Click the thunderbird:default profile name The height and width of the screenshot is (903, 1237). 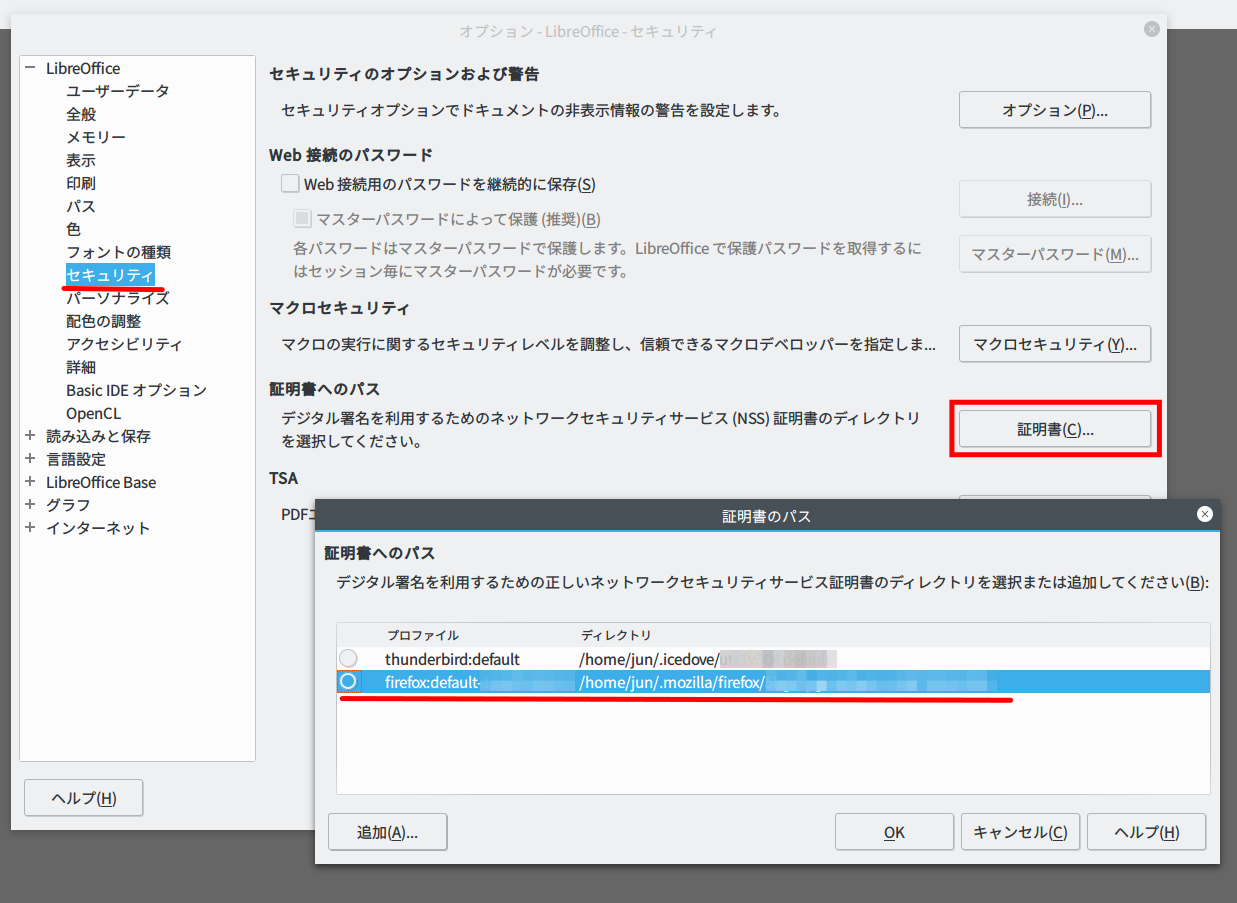[452, 659]
